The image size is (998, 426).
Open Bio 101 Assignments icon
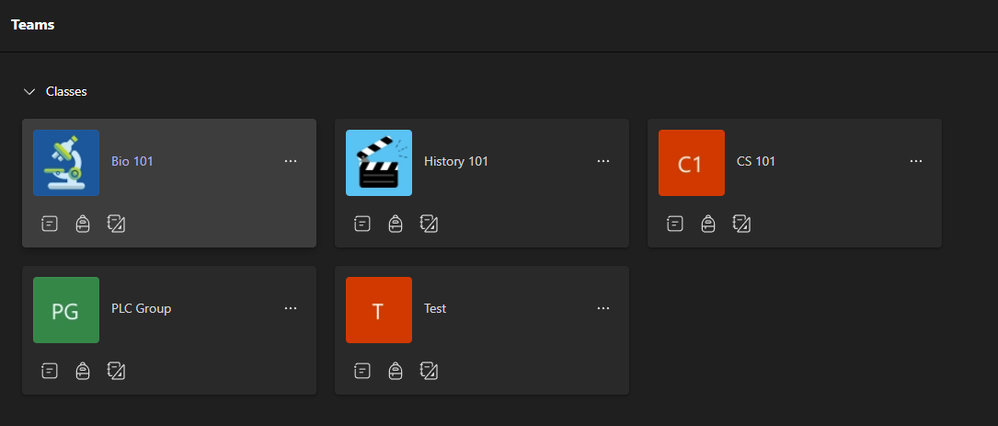pos(50,224)
